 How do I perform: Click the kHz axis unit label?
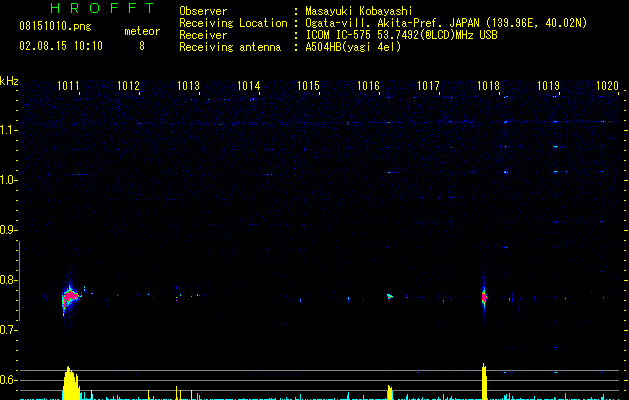point(9,81)
